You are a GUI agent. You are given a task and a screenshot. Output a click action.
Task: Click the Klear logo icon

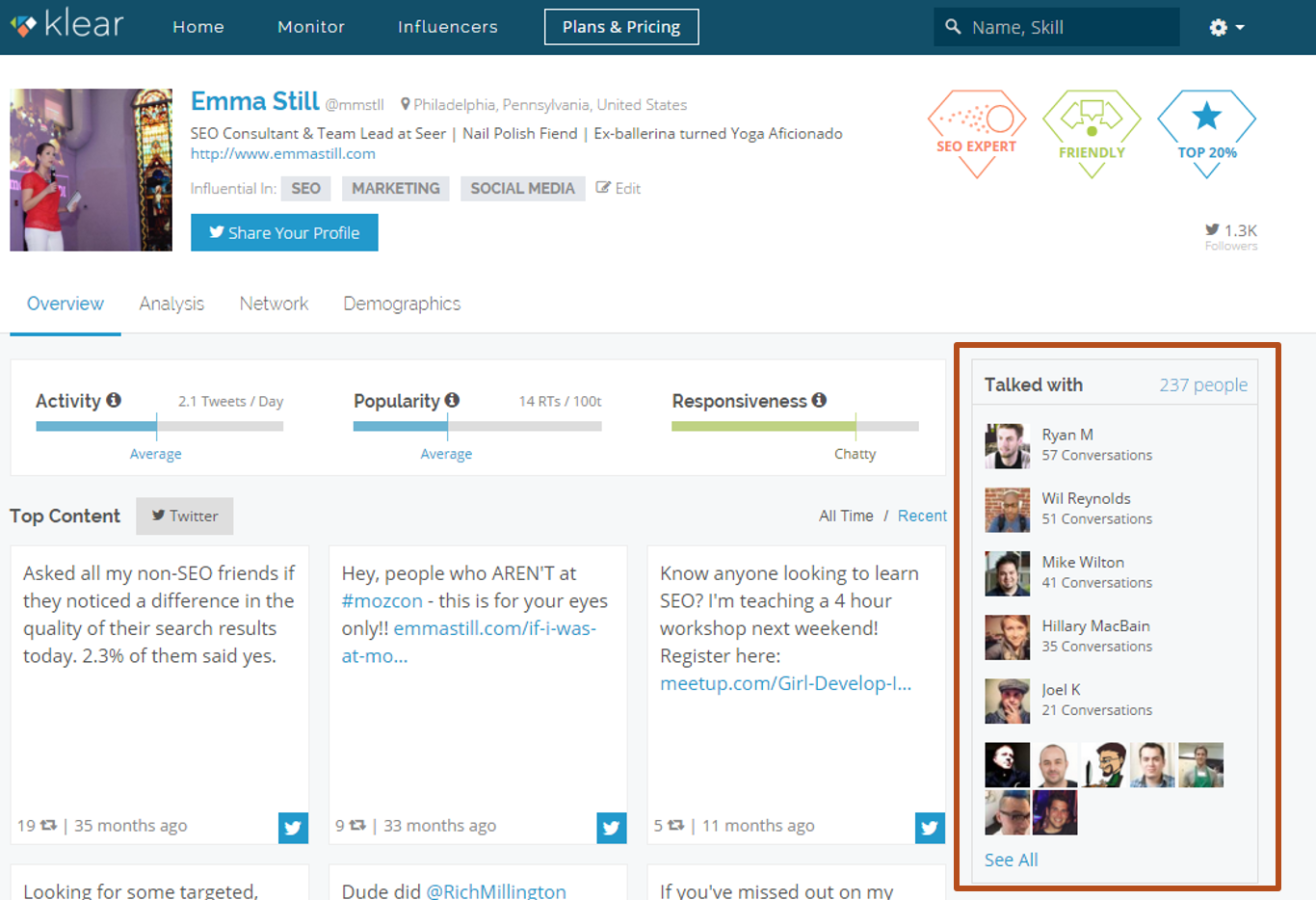pos(24,26)
